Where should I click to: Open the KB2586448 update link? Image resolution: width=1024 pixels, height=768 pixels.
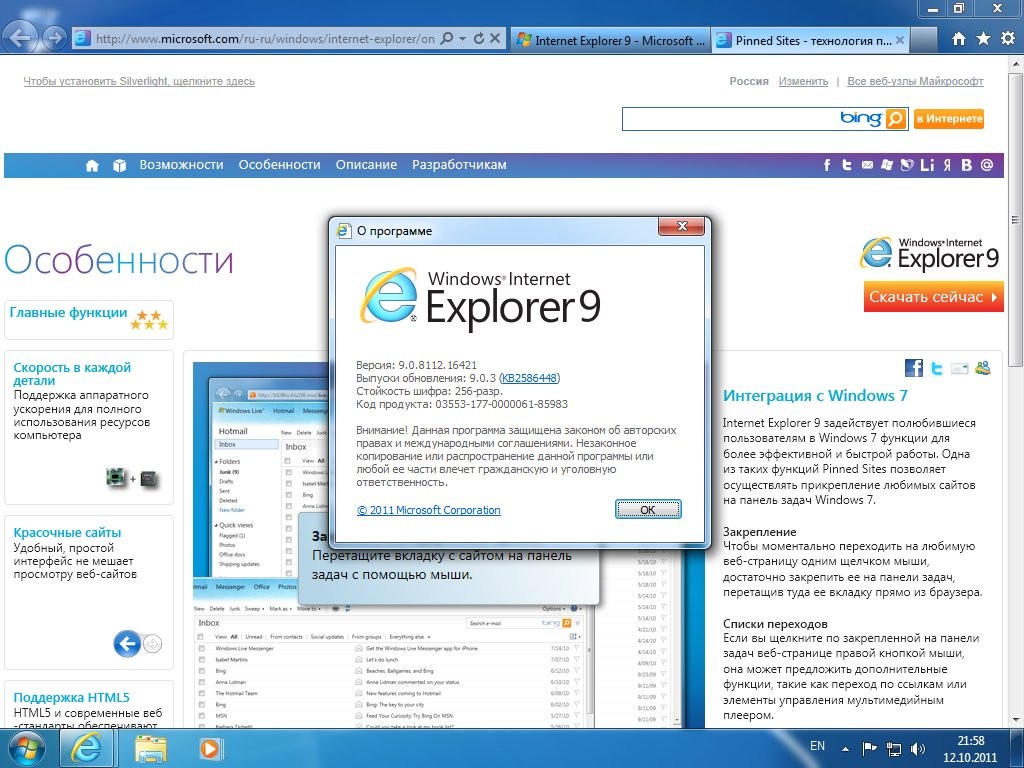[529, 378]
